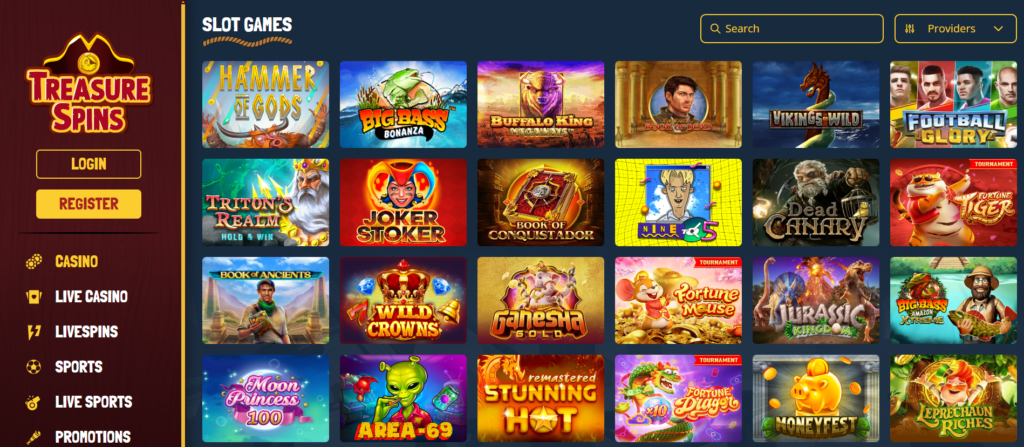
Task: Click the Promotions icon in sidebar
Action: click(x=34, y=437)
